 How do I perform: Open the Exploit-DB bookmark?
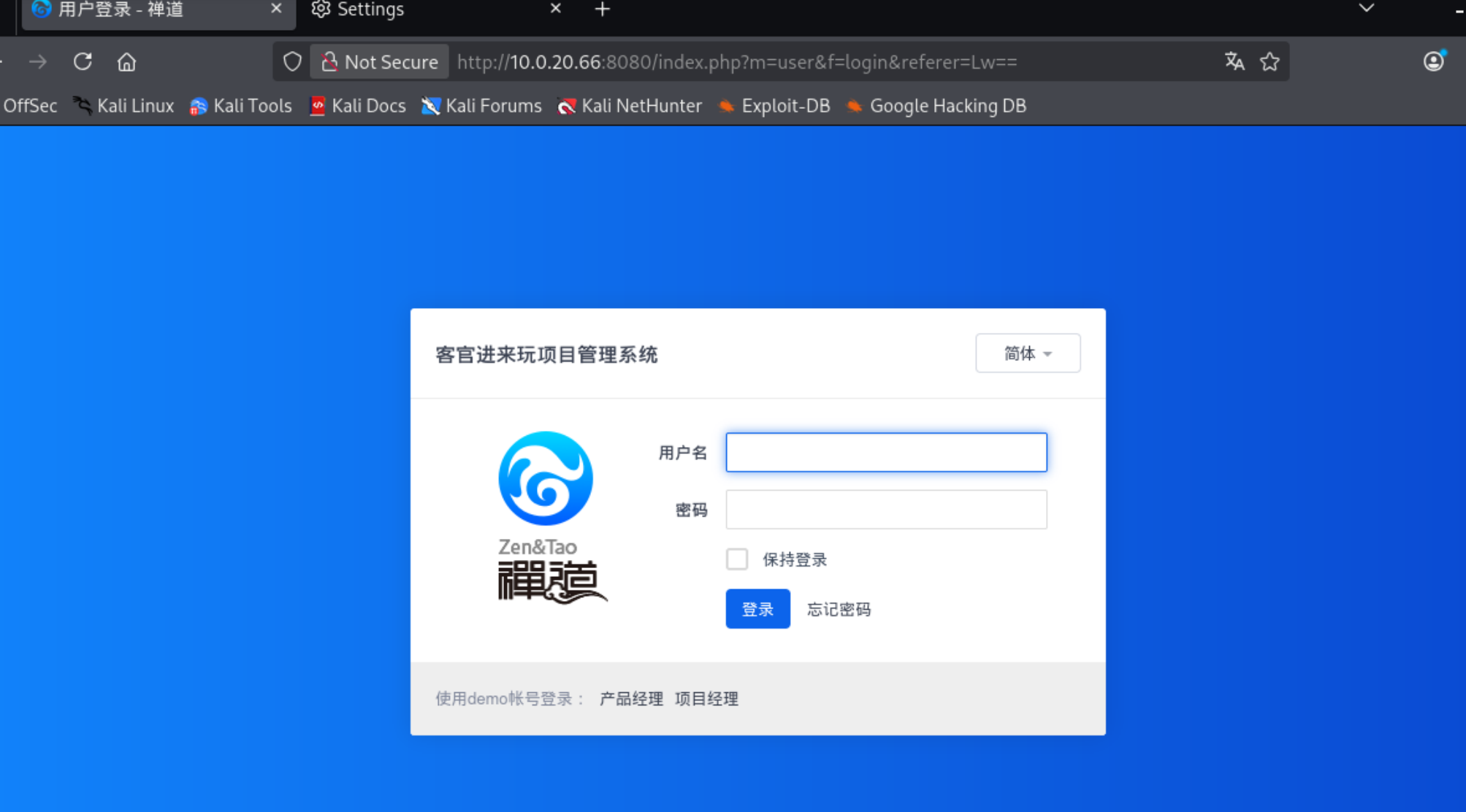pyautogui.click(x=774, y=106)
